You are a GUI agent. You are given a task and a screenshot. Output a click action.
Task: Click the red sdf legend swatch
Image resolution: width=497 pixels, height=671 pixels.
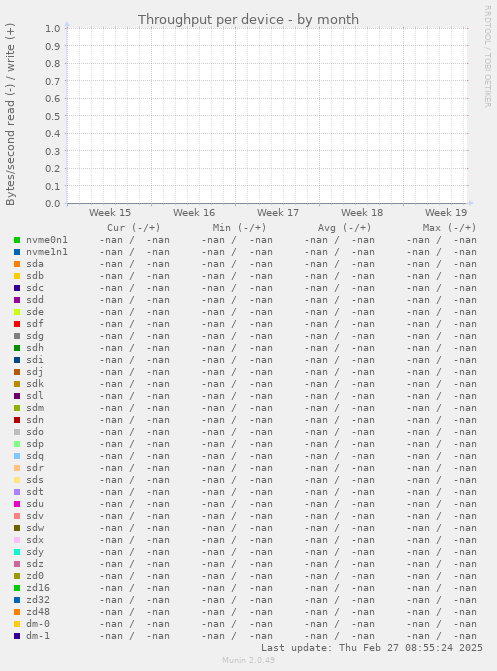pos(17,324)
